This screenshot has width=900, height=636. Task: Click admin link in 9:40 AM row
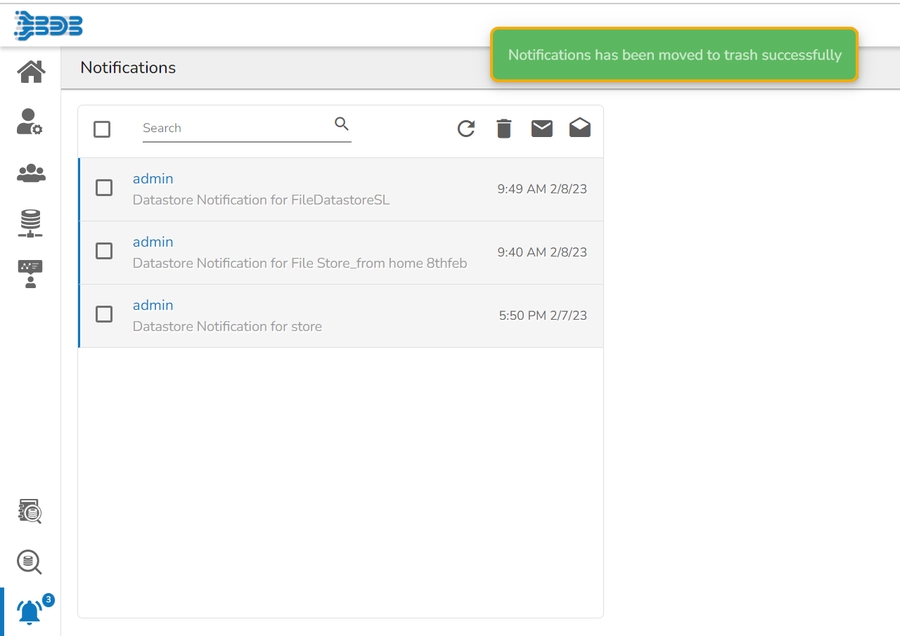point(153,242)
